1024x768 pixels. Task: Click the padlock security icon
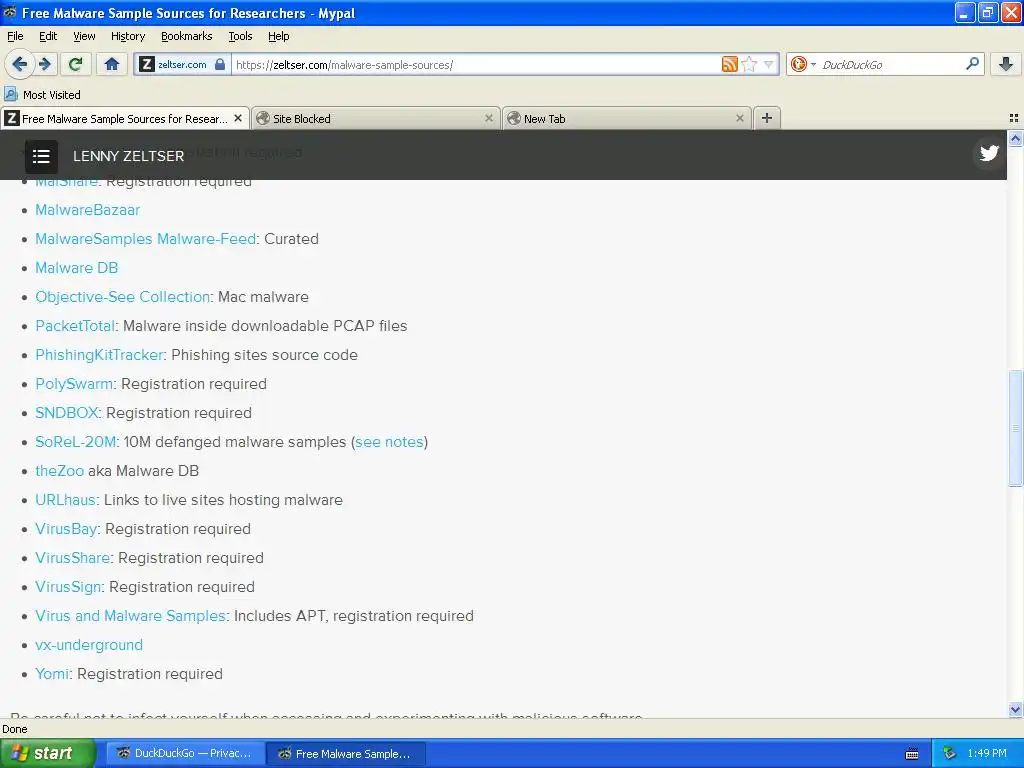220,64
